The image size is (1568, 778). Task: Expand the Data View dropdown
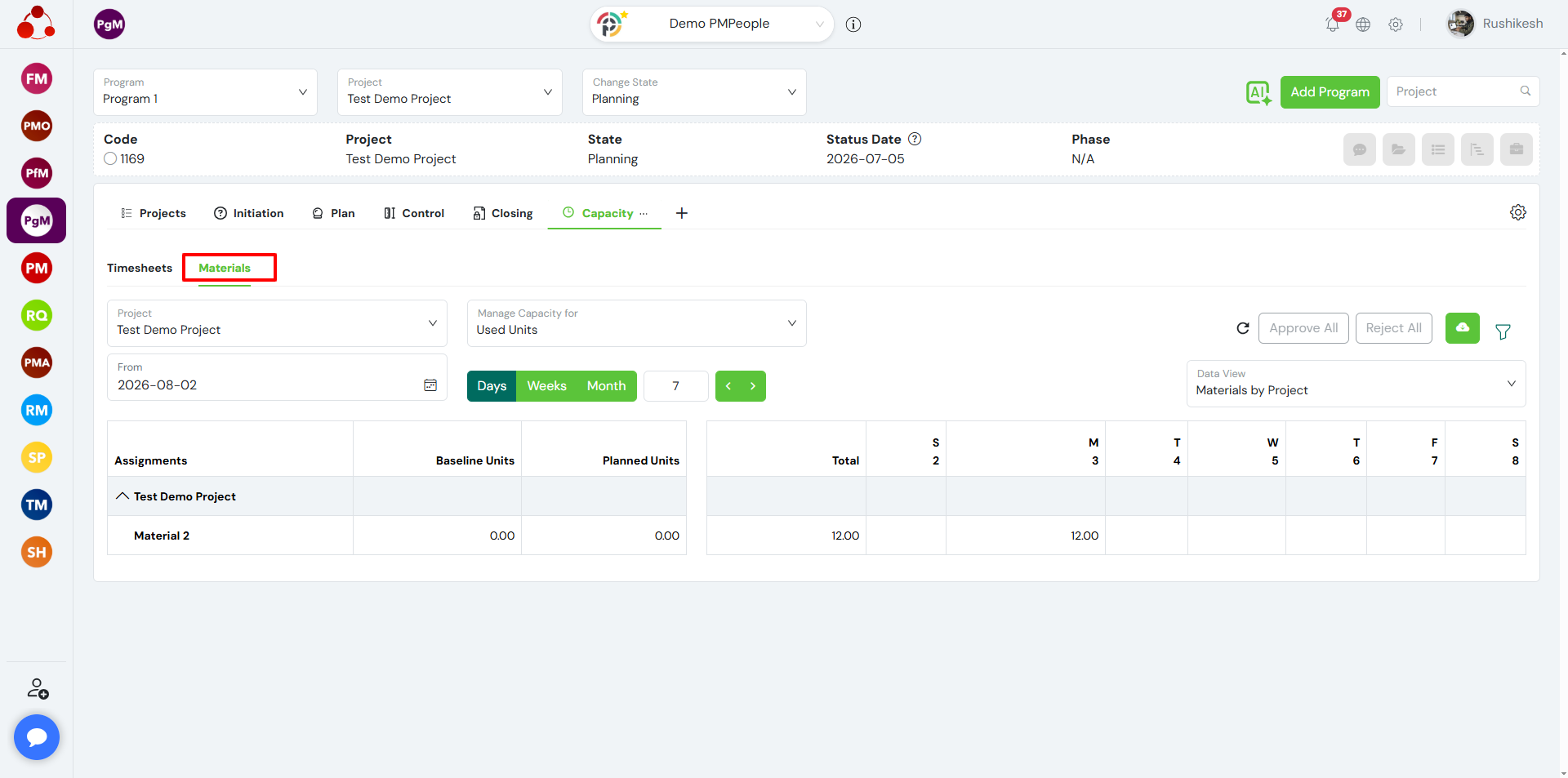coord(1356,384)
